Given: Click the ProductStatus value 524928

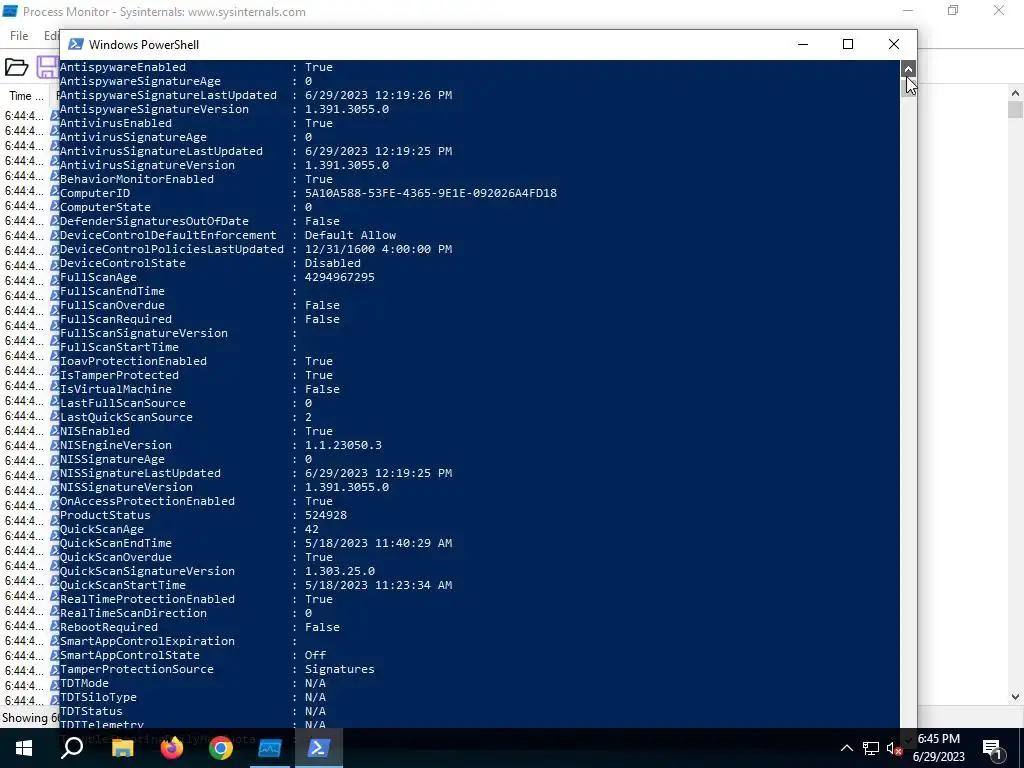Looking at the screenshot, I should pyautogui.click(x=325, y=515).
